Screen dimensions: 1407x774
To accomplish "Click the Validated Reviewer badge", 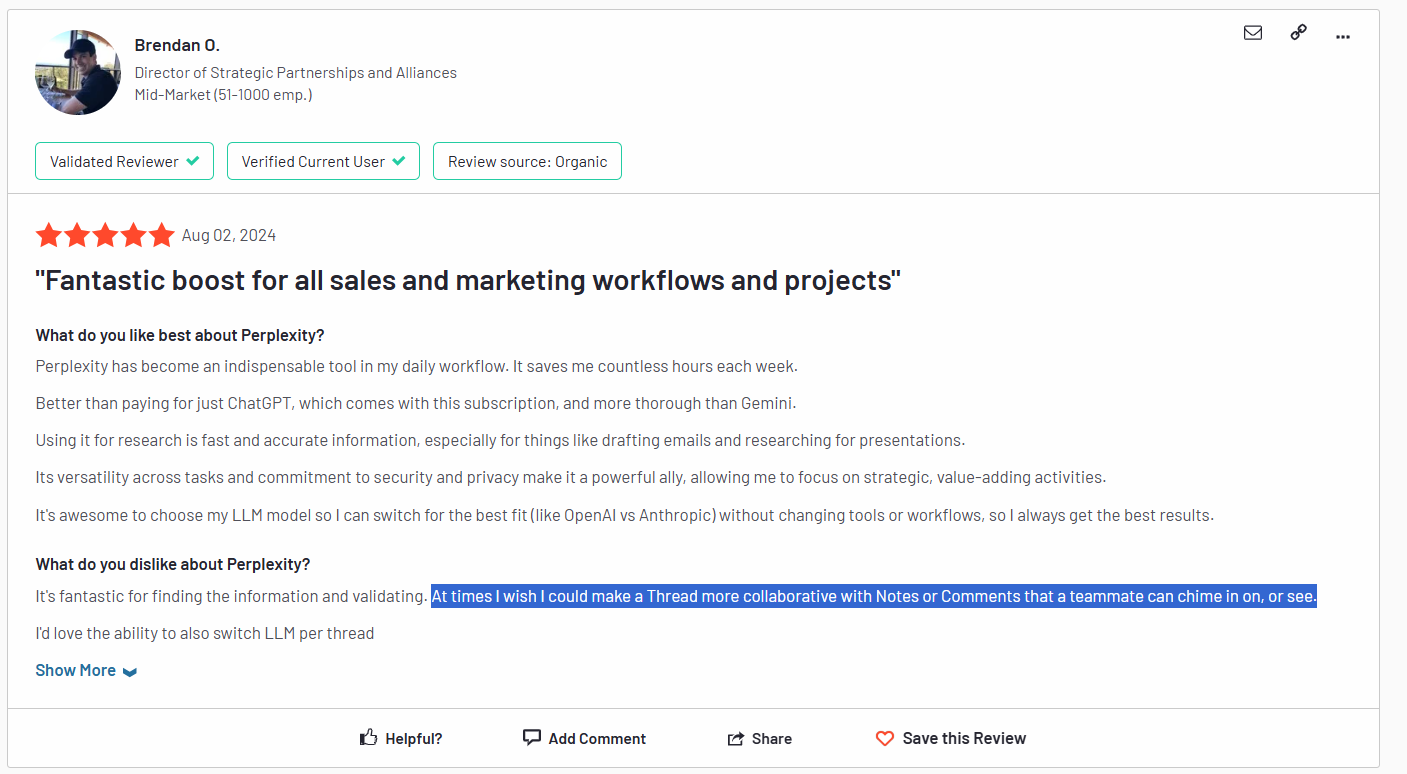I will pyautogui.click(x=124, y=161).
